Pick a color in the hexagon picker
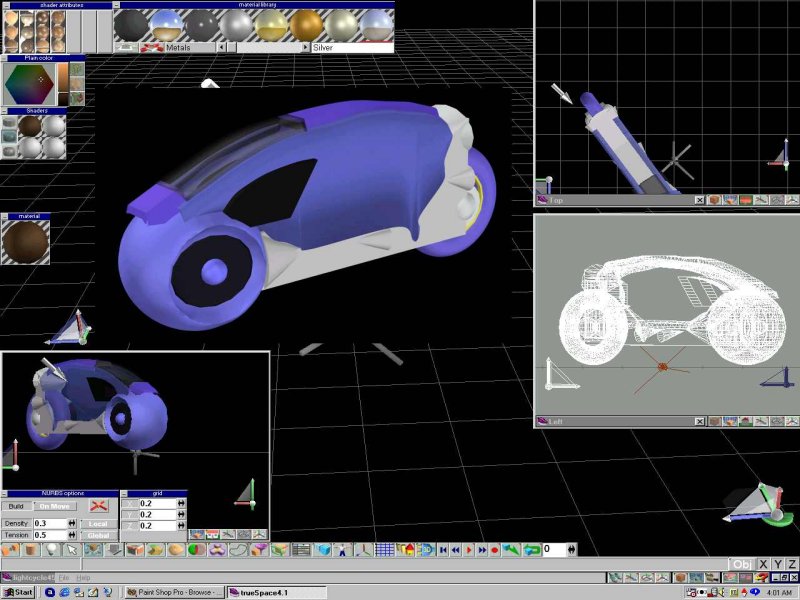Viewport: 800px width, 600px height. pyautogui.click(x=29, y=84)
